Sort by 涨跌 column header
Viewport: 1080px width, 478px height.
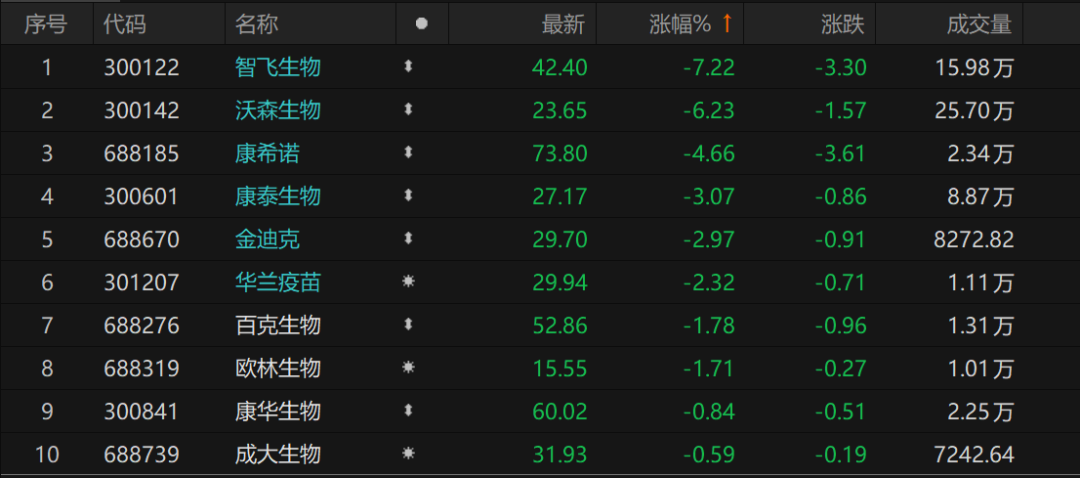(x=843, y=25)
